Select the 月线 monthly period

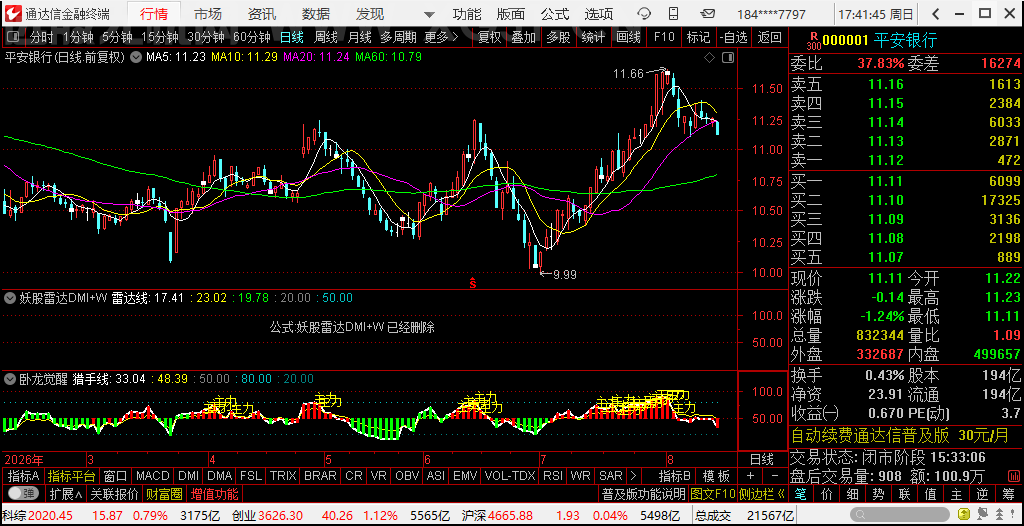click(x=359, y=37)
